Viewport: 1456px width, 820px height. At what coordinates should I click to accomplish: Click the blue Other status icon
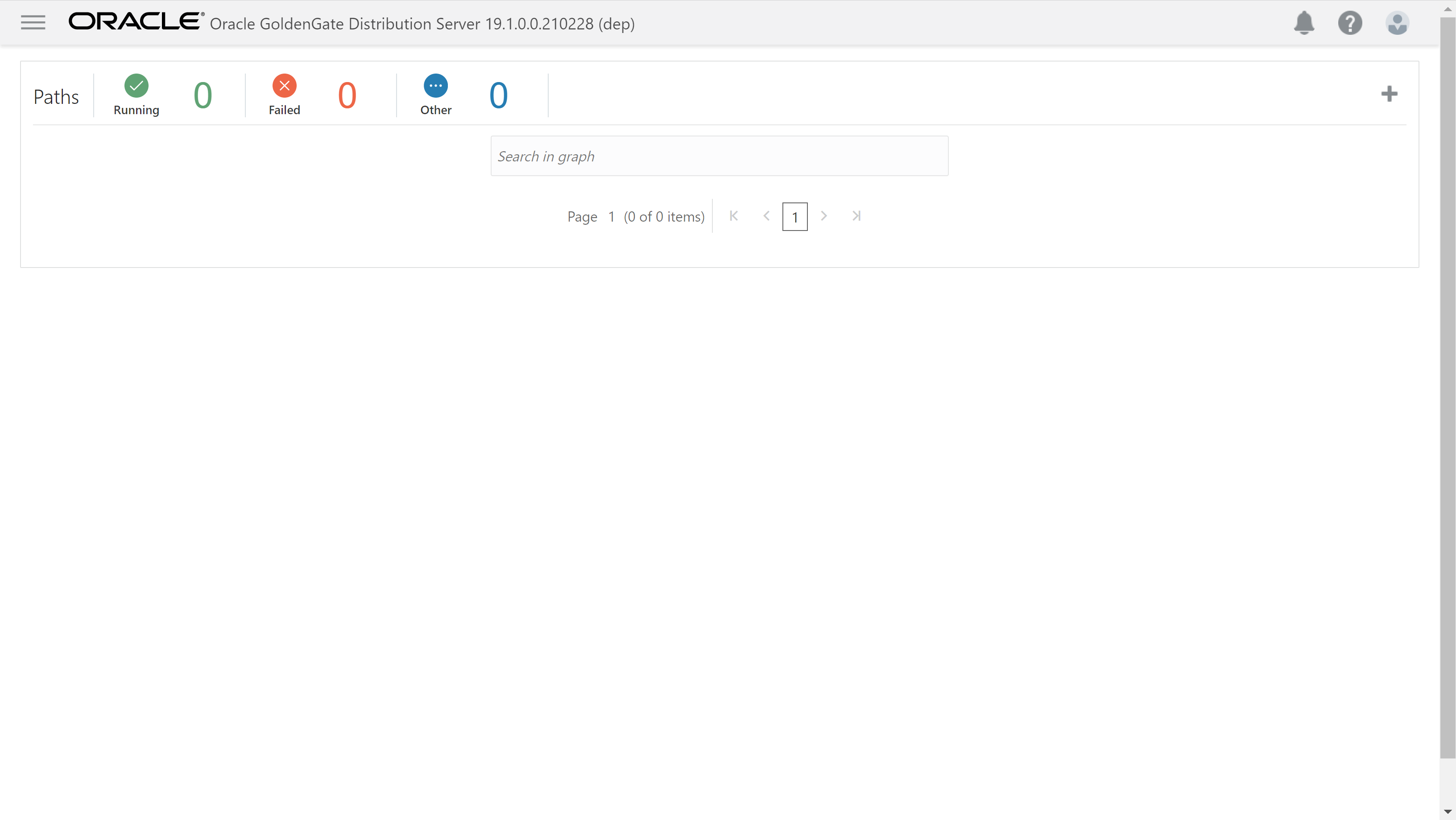tap(435, 86)
